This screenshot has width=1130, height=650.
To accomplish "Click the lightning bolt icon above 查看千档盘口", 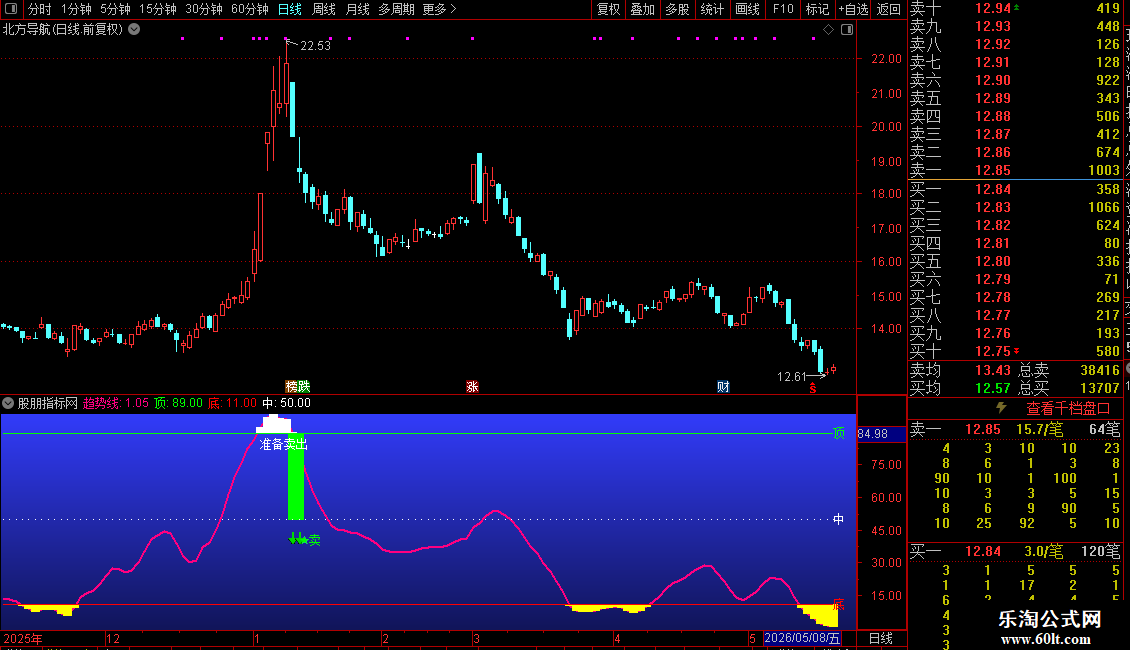I will coord(1001,407).
